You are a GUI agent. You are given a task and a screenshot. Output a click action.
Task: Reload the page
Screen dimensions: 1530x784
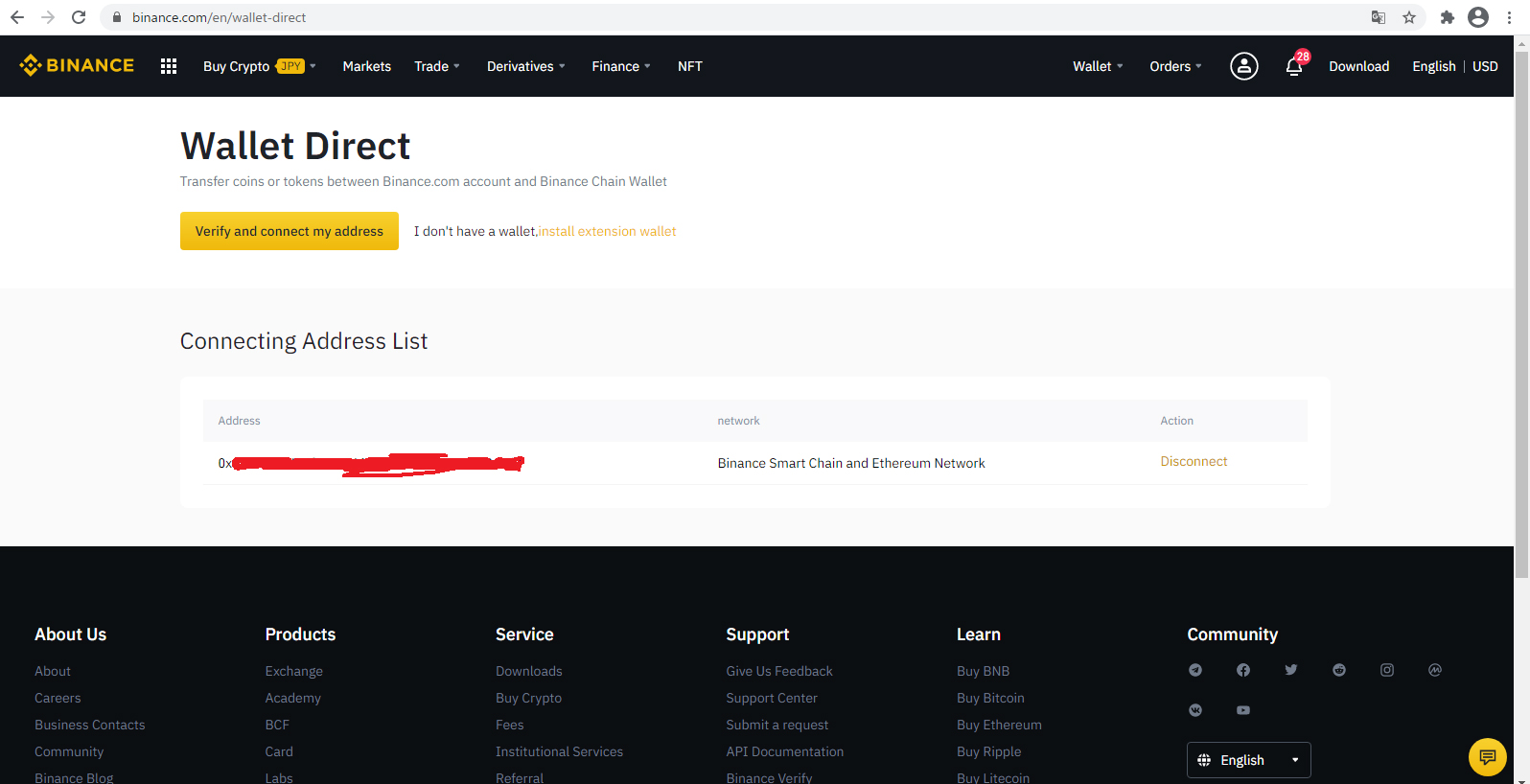coord(79,17)
